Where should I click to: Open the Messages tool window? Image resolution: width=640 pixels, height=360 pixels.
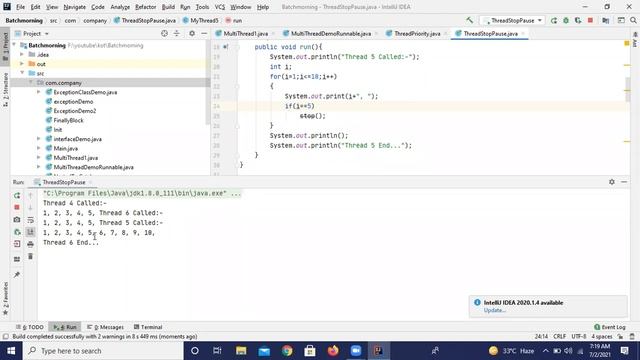(105, 327)
